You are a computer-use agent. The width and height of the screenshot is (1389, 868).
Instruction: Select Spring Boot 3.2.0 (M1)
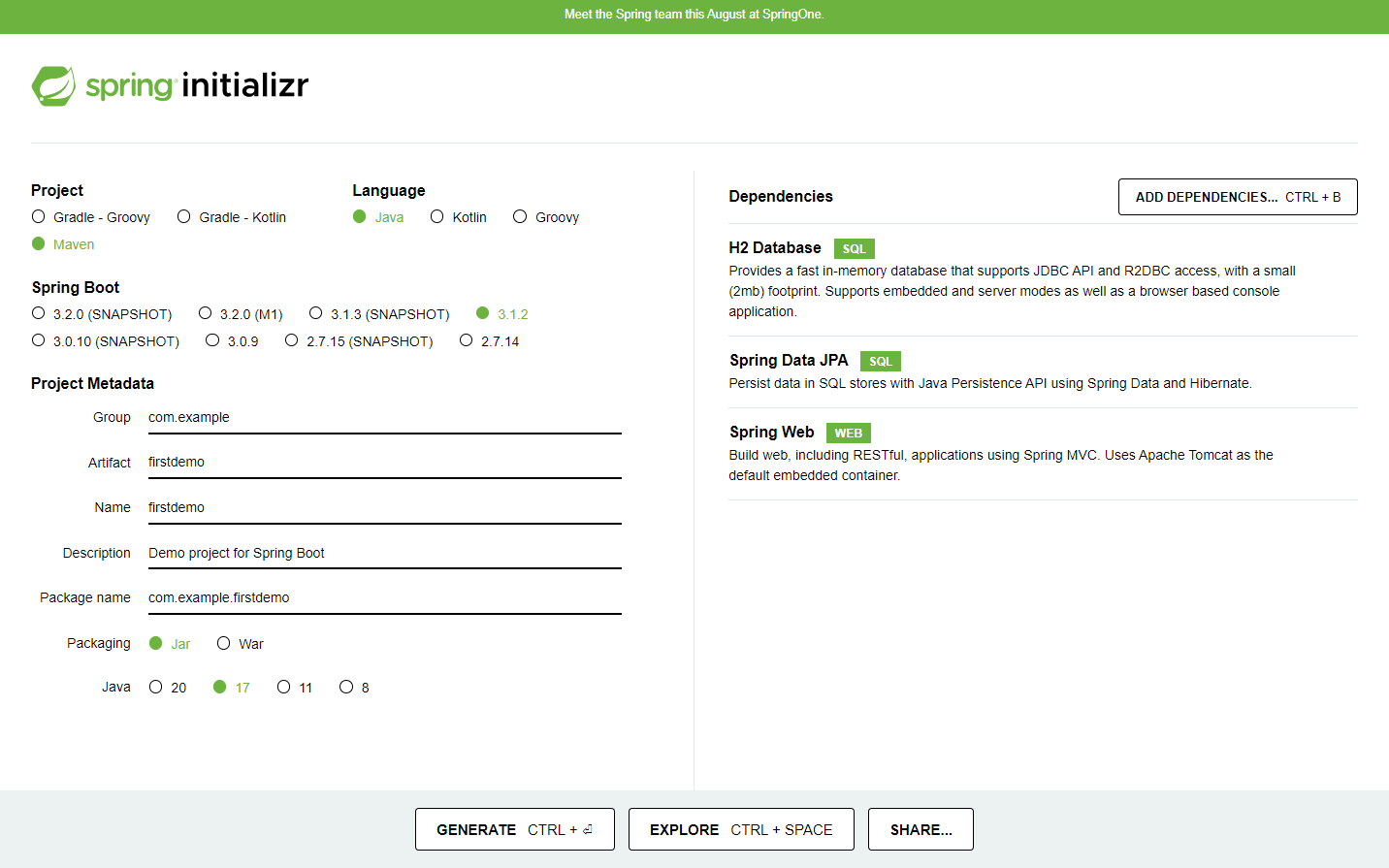(241, 314)
